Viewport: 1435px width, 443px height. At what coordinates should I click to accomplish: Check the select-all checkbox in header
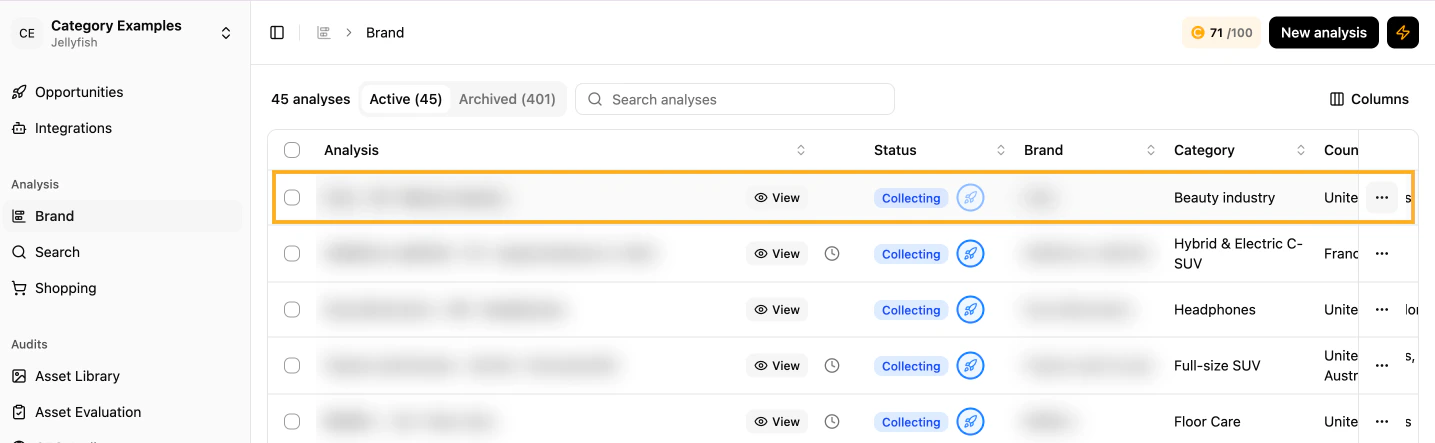click(x=292, y=150)
